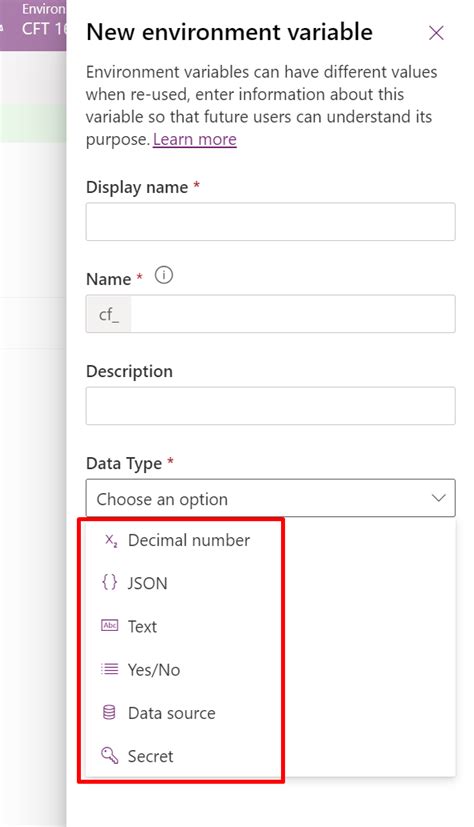Viewport: 474px width, 827px height.
Task: Close the New environment variable panel
Action: 436,33
